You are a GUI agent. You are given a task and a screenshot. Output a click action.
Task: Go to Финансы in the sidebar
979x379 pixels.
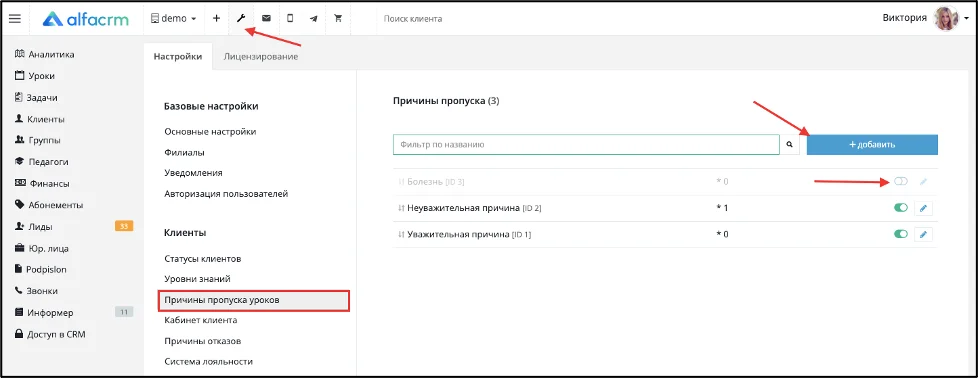(42, 184)
